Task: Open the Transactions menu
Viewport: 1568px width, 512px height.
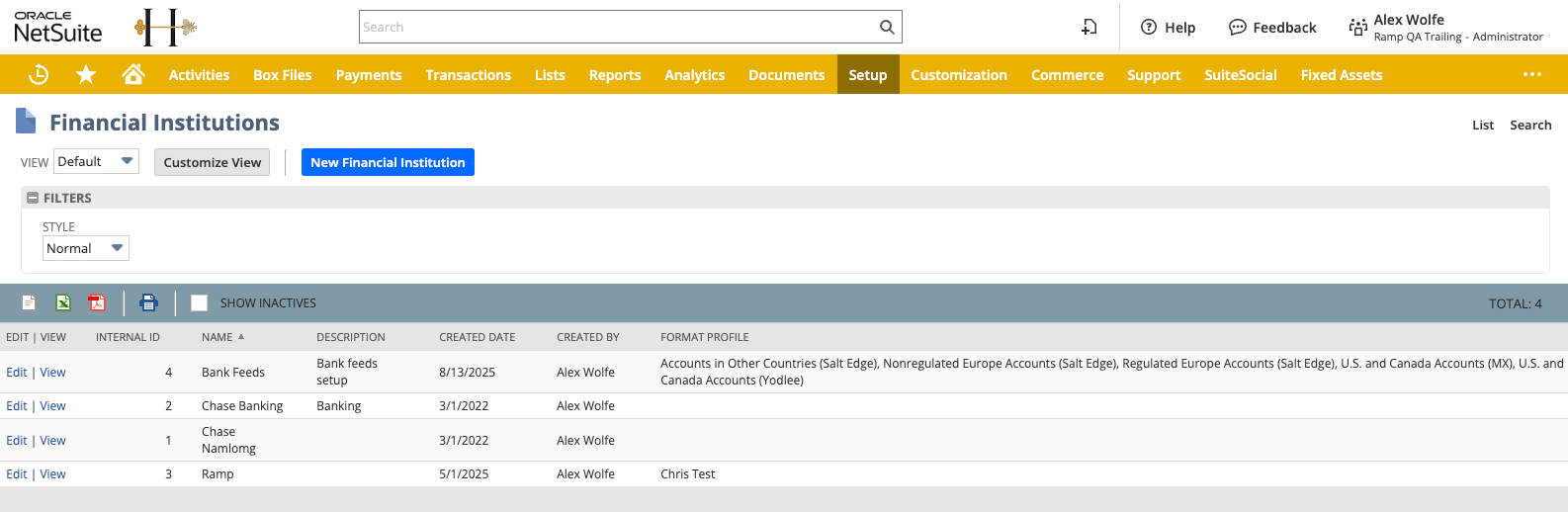Action: [469, 74]
